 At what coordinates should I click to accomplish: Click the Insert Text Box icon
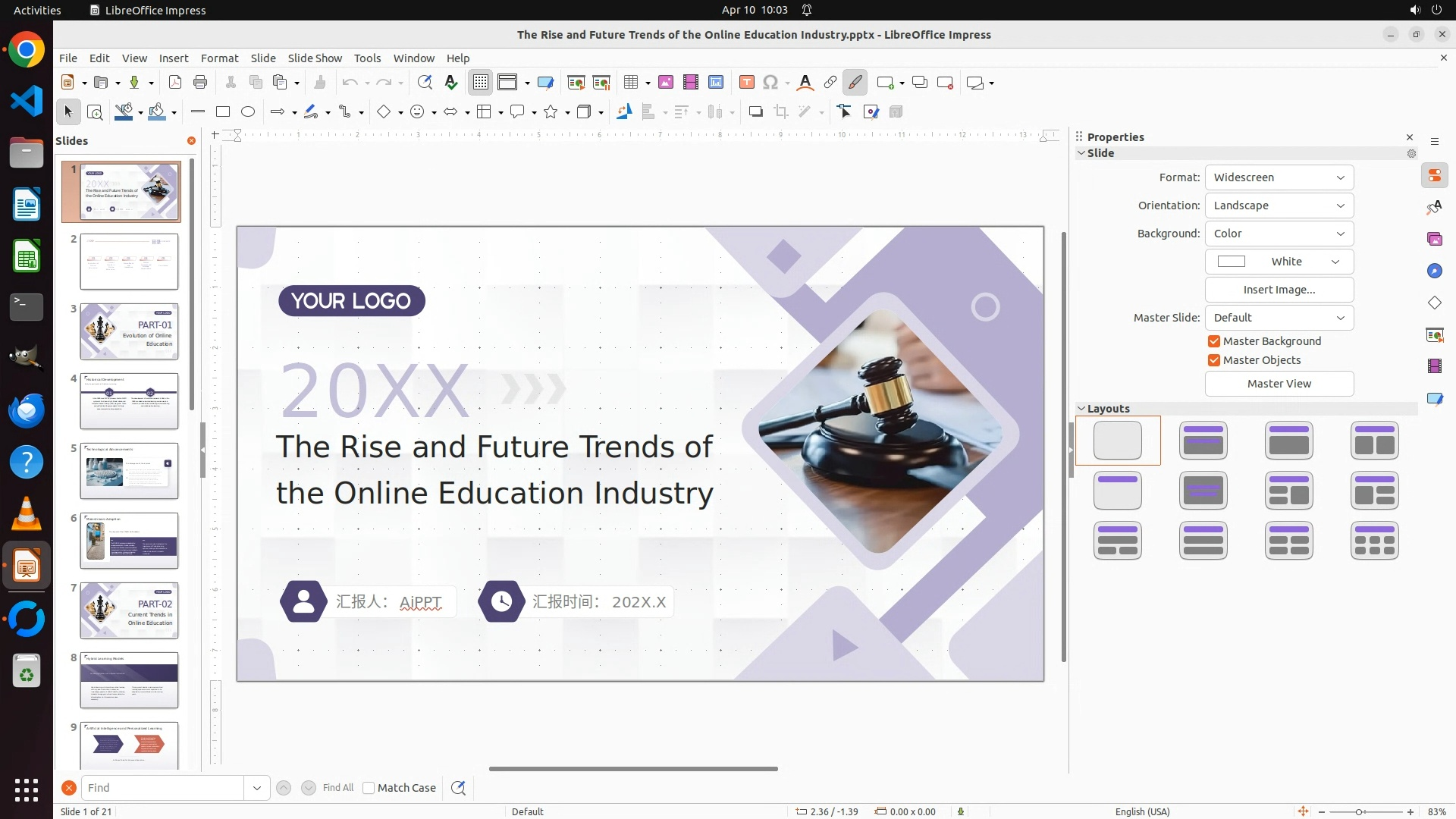[746, 83]
